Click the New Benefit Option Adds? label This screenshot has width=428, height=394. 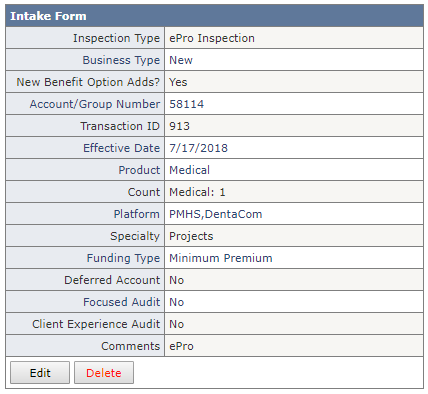click(88, 82)
